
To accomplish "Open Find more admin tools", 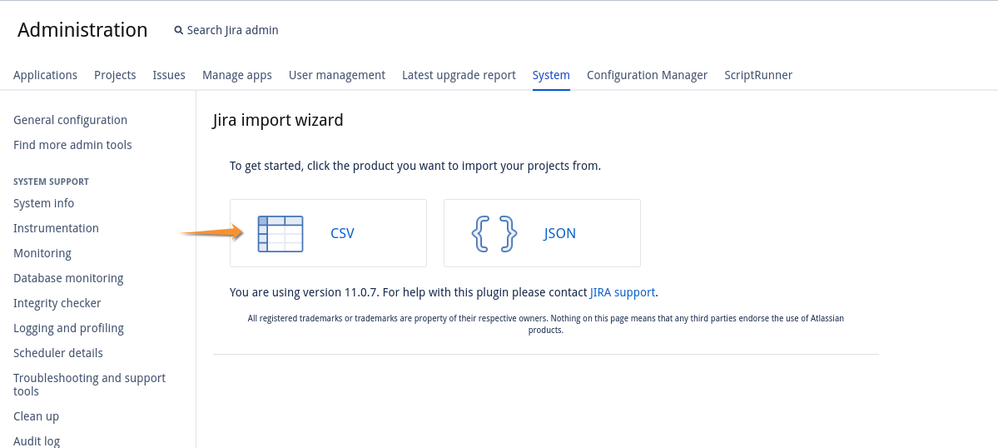I will pos(73,145).
